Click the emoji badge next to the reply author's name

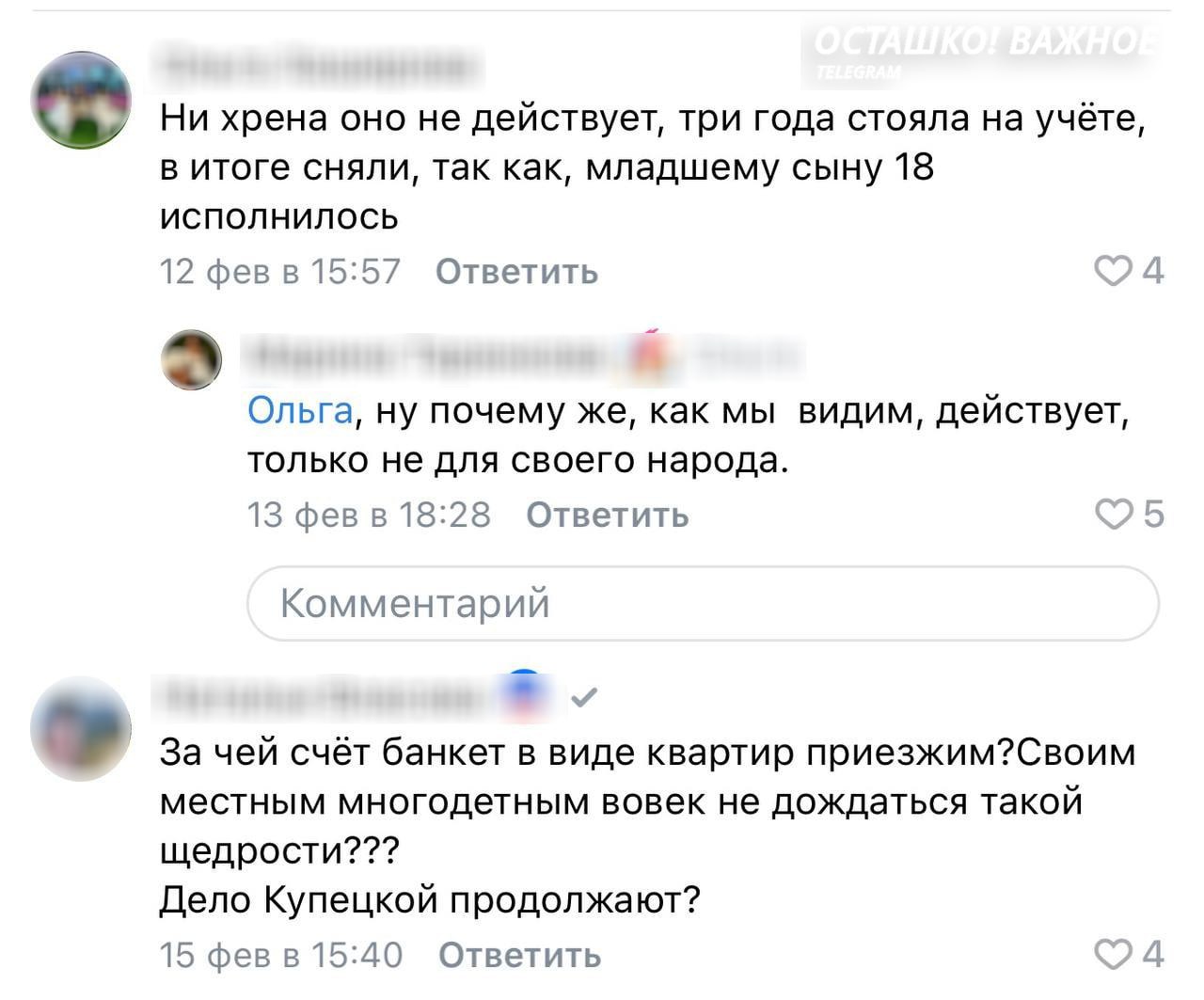[649, 356]
